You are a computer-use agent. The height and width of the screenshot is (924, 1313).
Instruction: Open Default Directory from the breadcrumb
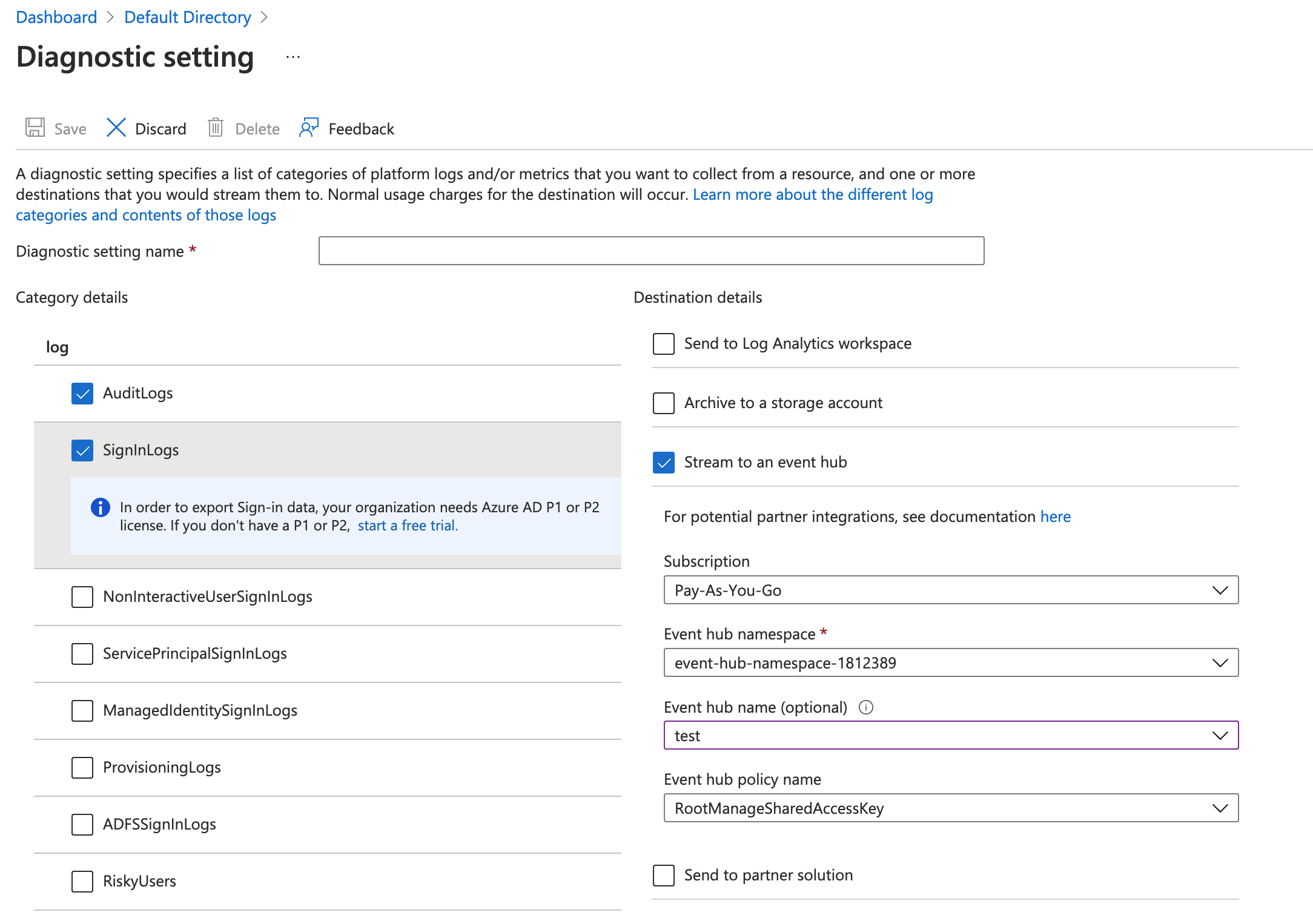[x=188, y=17]
